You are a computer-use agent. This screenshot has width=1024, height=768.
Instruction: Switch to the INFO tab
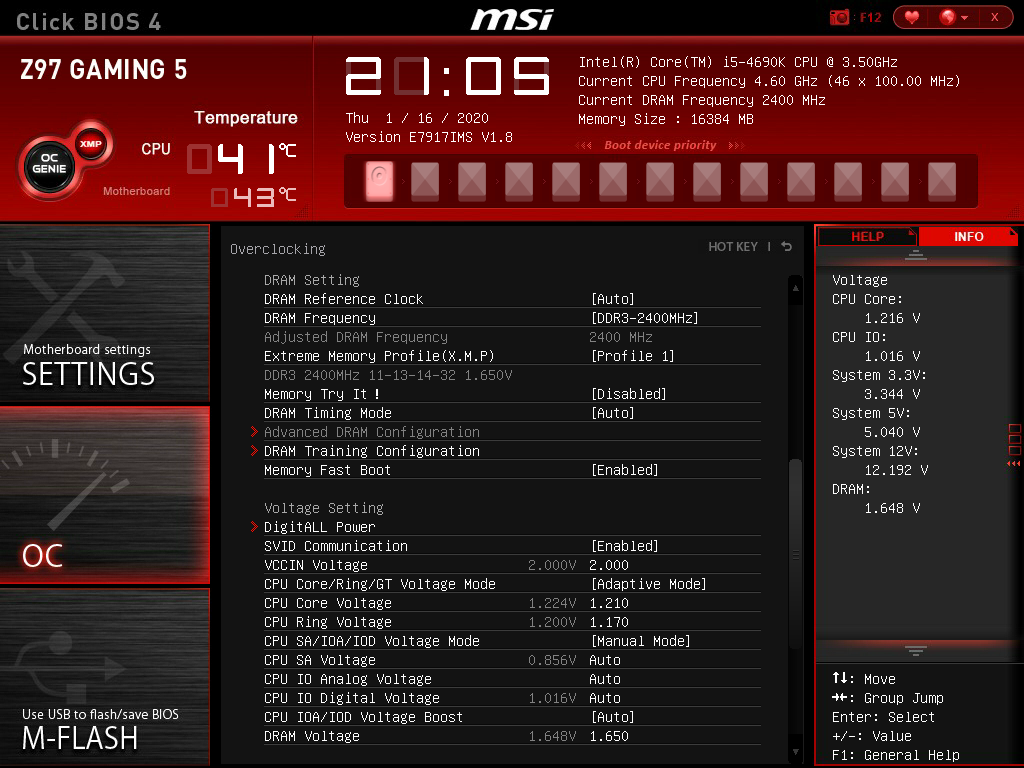(968, 236)
